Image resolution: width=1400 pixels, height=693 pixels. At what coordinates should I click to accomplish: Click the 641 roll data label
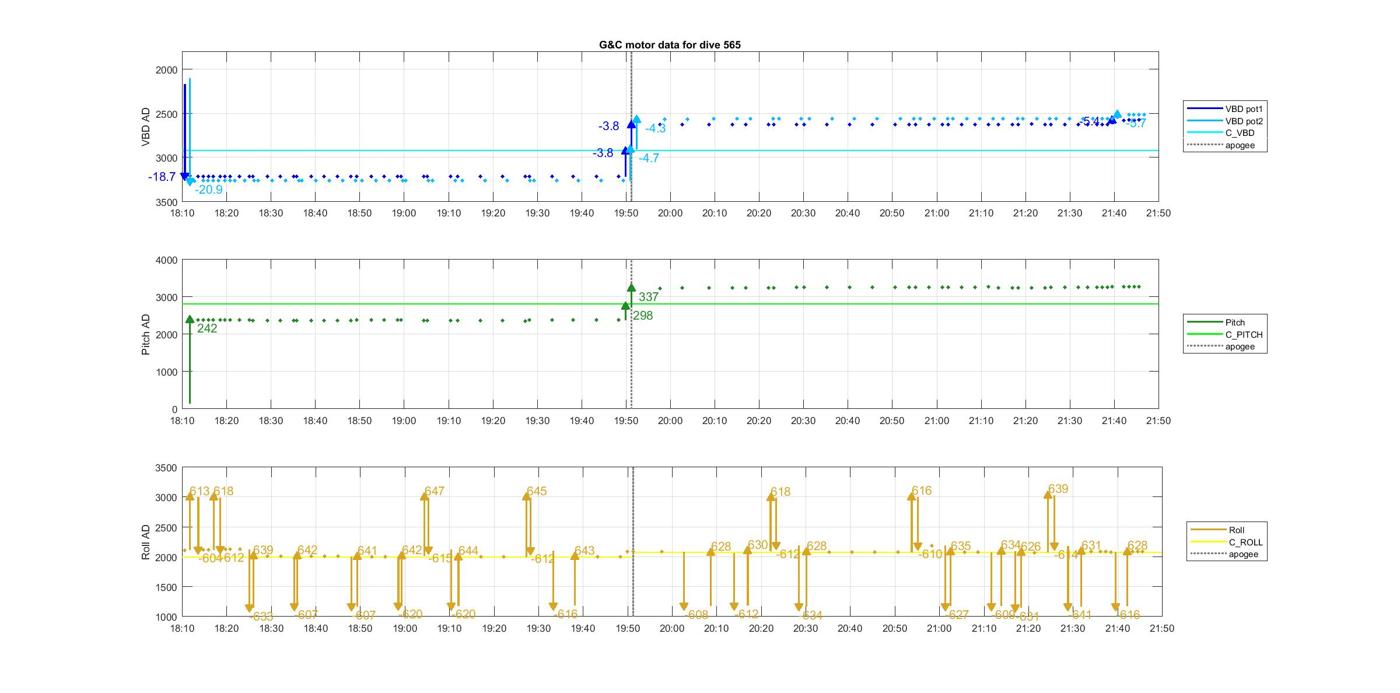[x=367, y=551]
